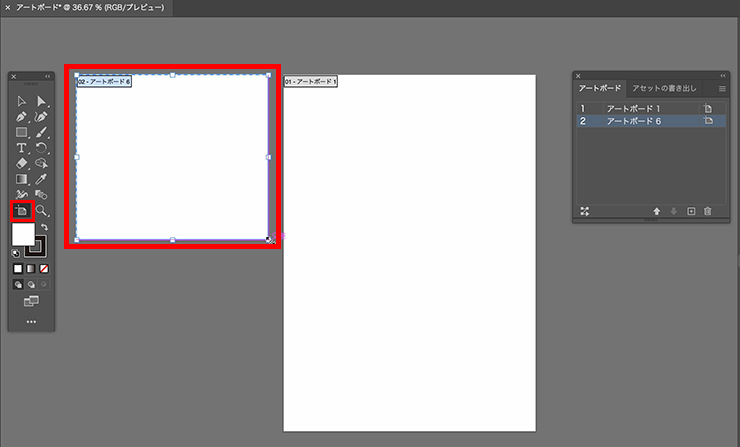The width and height of the screenshot is (740, 447).
Task: Select the Rectangle tool
Action: coord(21,131)
